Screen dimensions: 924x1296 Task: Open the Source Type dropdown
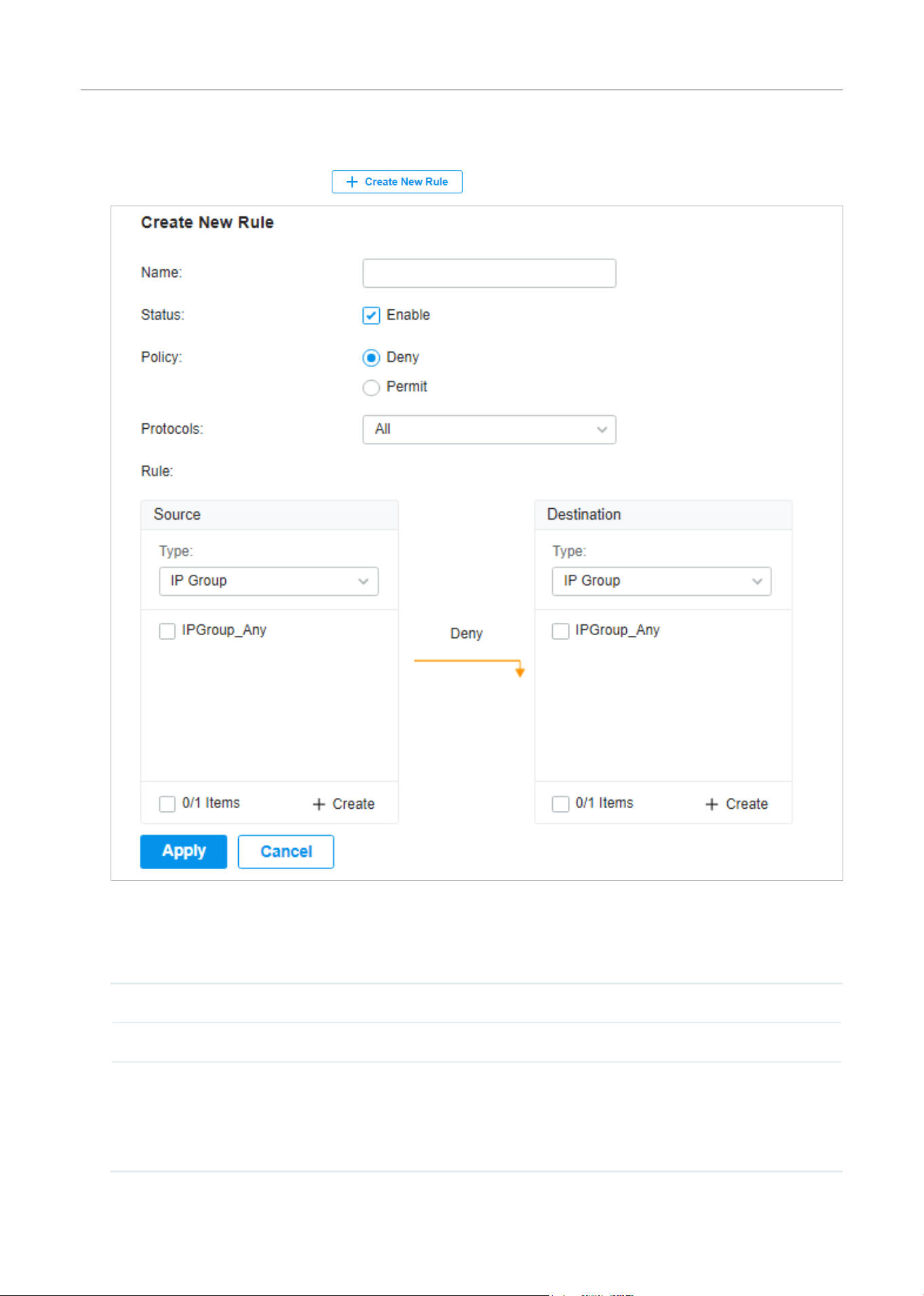click(x=269, y=582)
